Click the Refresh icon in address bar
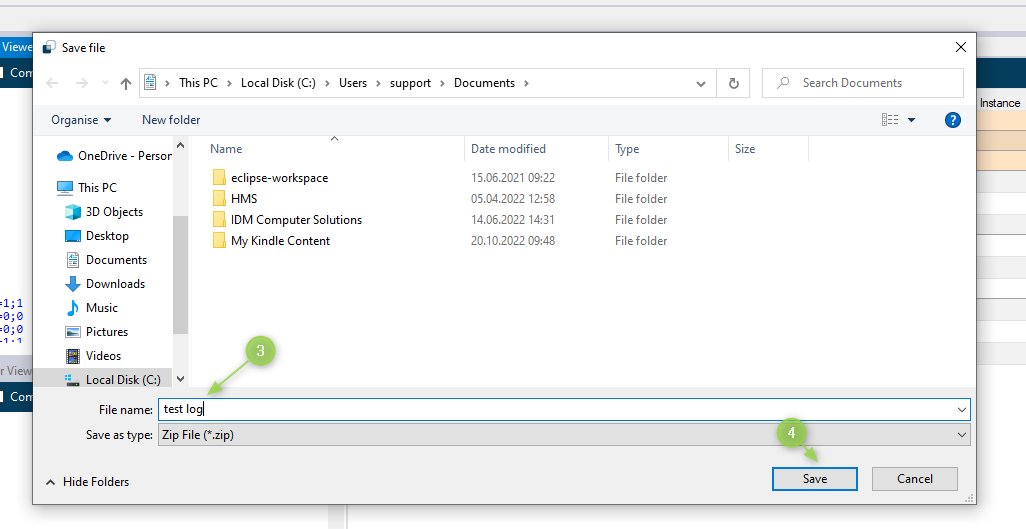Viewport: 1026px width, 529px height. click(734, 84)
